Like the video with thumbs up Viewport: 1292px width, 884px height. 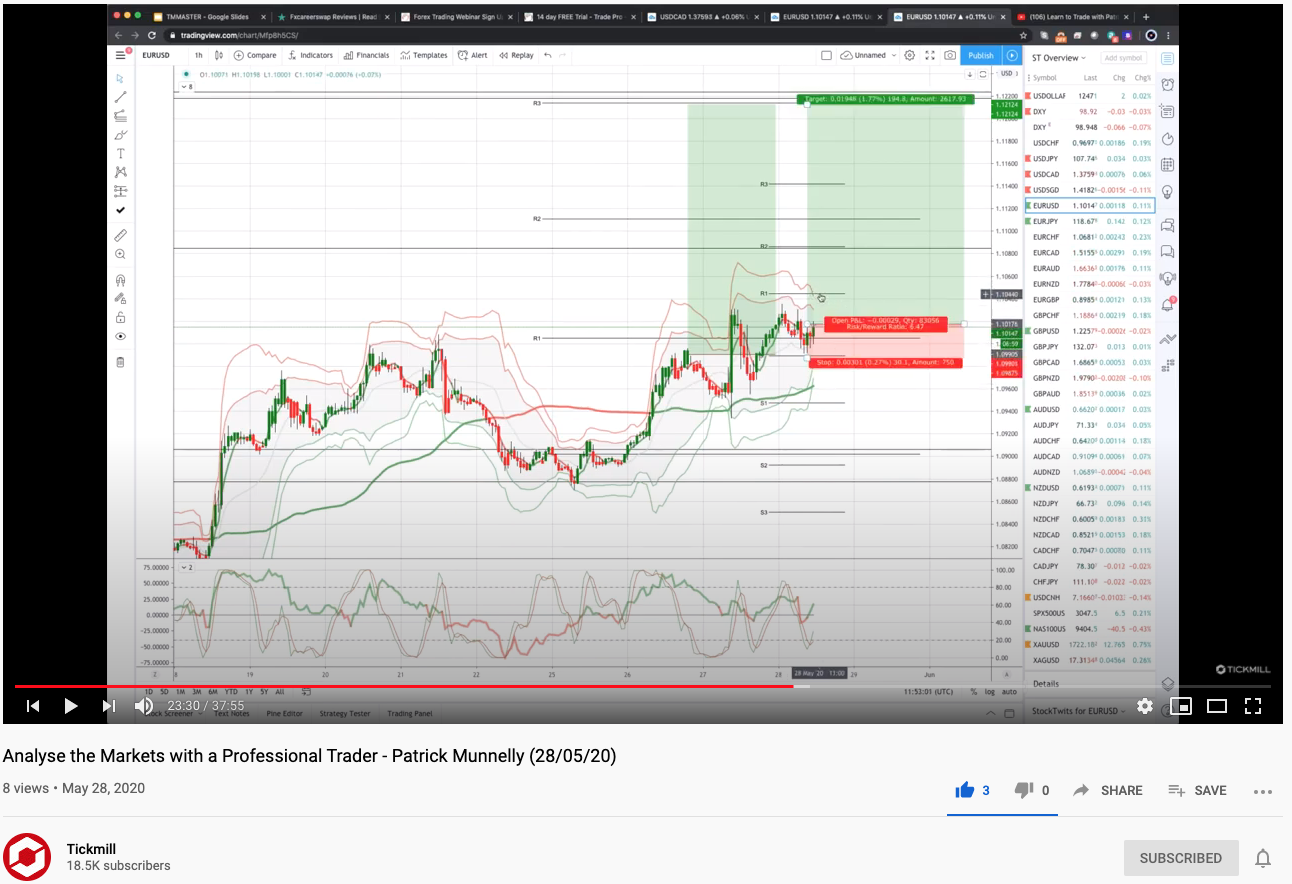[964, 790]
